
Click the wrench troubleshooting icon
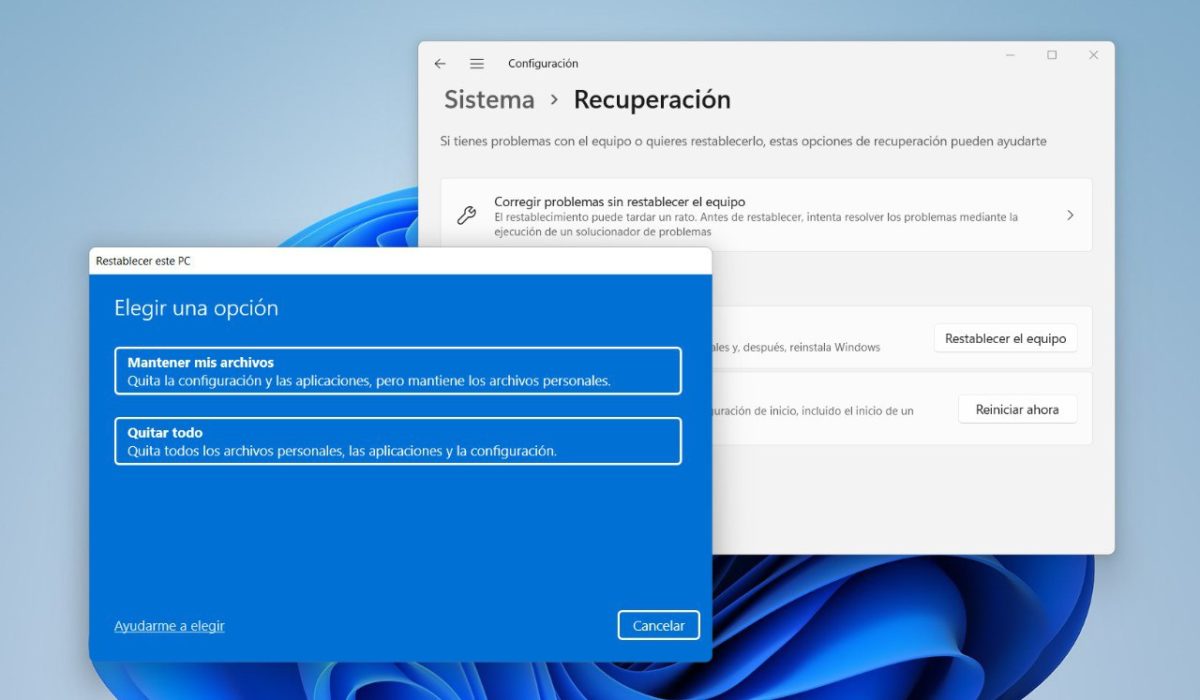click(466, 215)
